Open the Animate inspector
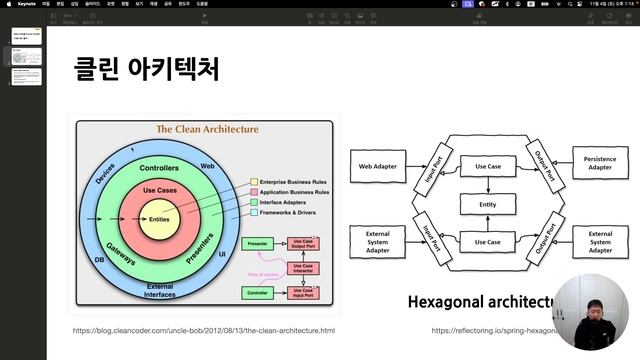This screenshot has height=360, width=640. (609, 17)
